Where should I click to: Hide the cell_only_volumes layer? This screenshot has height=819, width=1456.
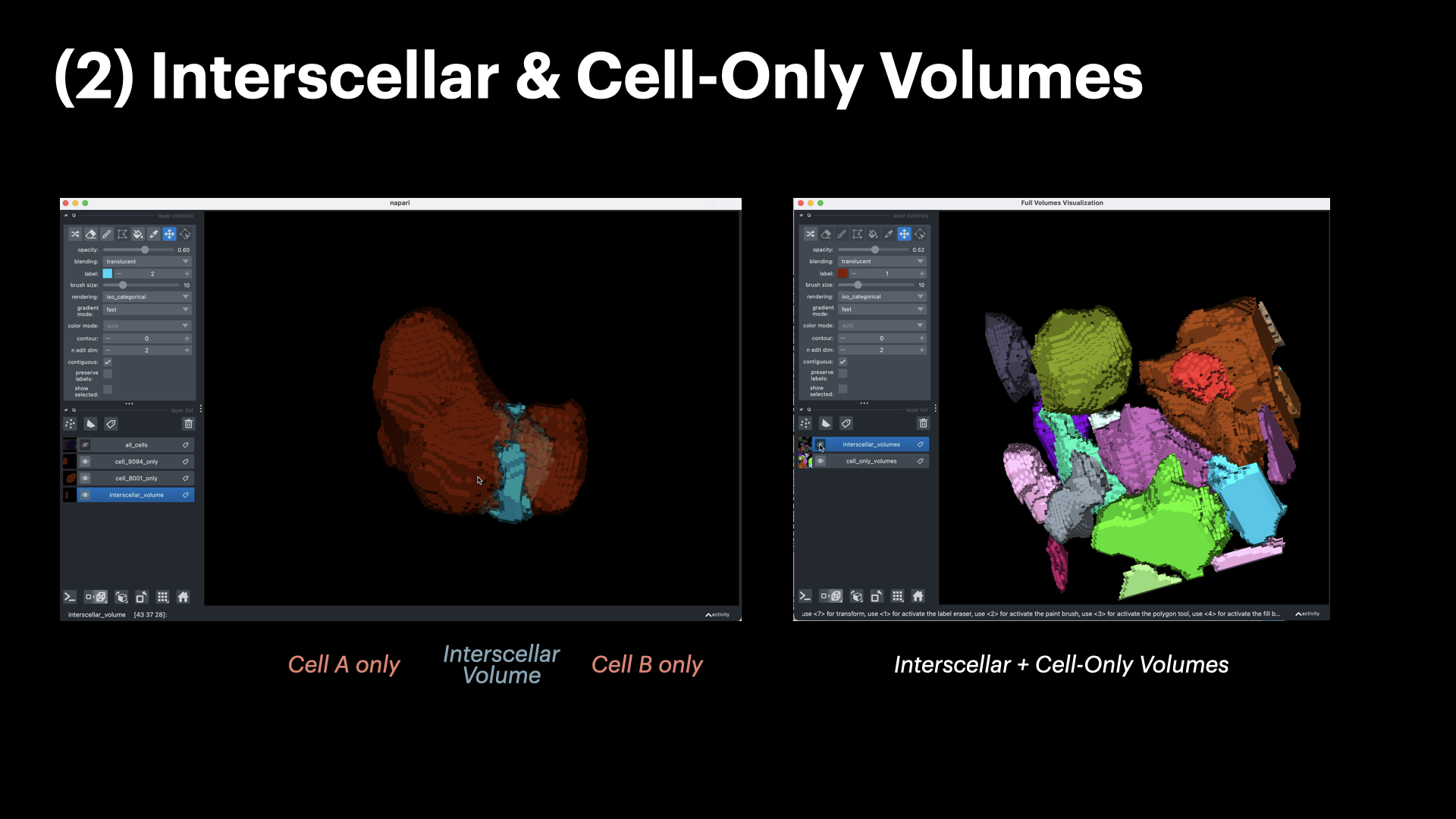click(820, 461)
